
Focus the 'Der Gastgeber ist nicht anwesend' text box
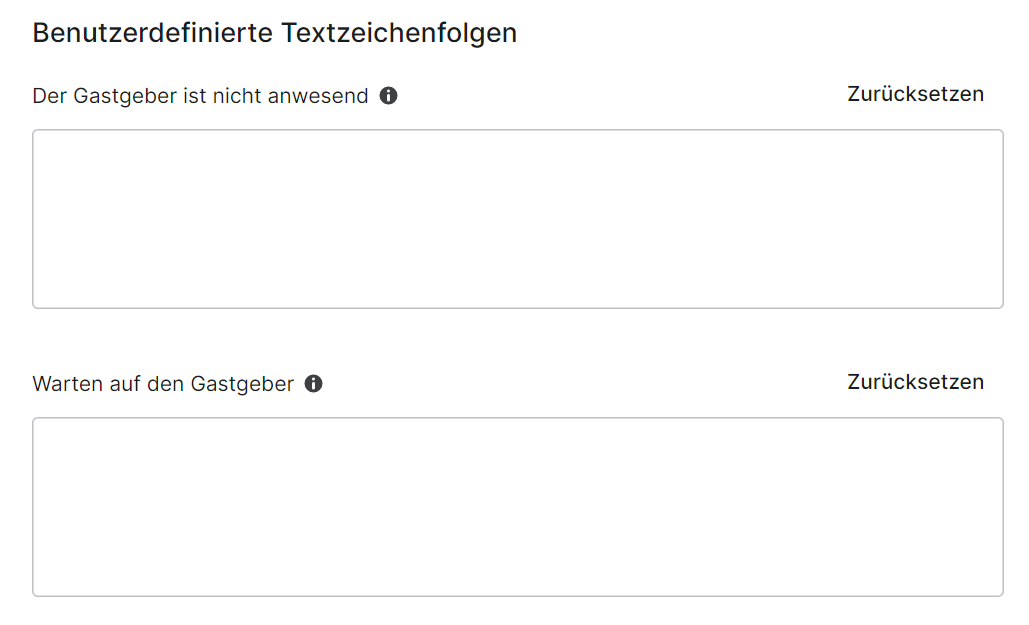pos(518,219)
